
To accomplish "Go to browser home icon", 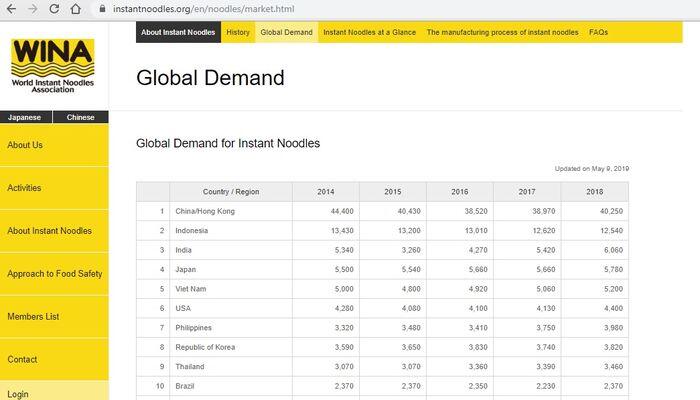I will 75,8.
